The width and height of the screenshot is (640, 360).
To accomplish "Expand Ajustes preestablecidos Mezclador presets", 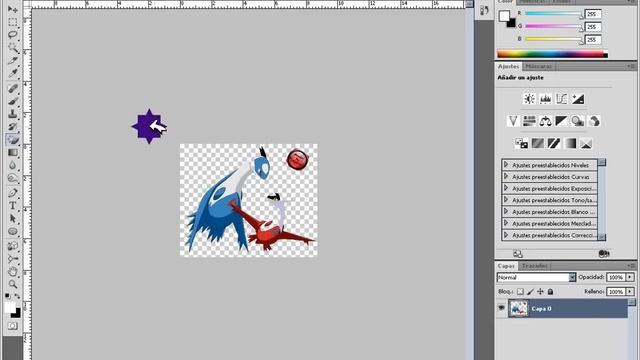I will point(506,223).
